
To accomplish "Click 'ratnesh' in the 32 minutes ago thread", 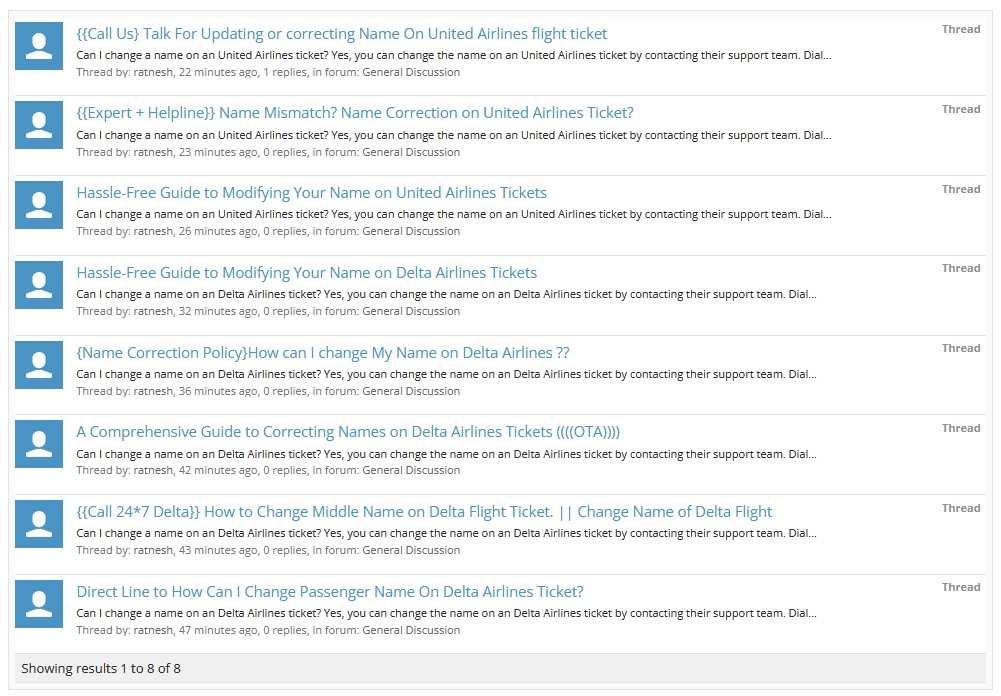I will click(x=153, y=311).
